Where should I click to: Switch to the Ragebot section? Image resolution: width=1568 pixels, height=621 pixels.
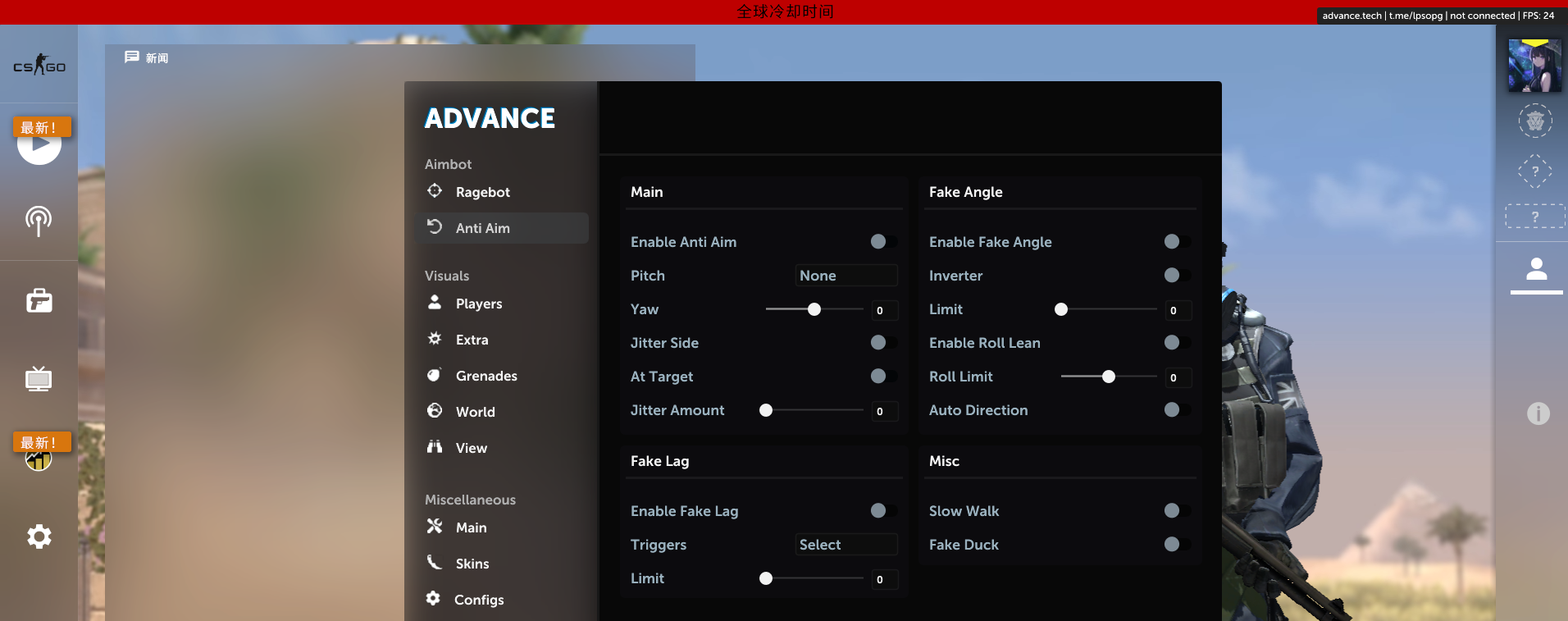[482, 192]
